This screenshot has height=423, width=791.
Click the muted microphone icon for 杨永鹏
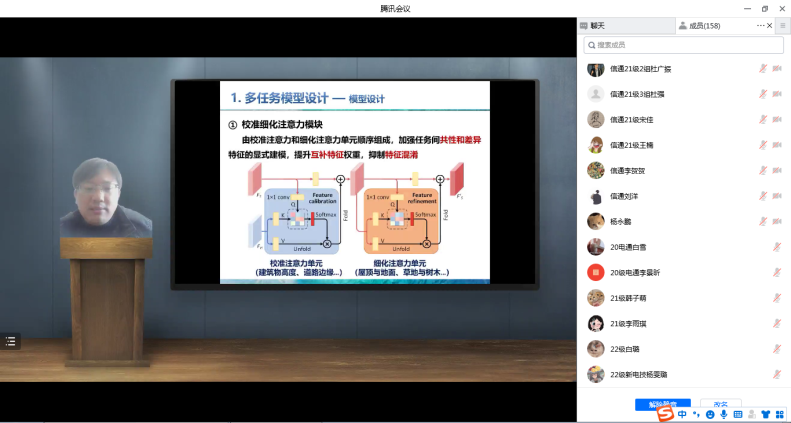click(x=763, y=221)
